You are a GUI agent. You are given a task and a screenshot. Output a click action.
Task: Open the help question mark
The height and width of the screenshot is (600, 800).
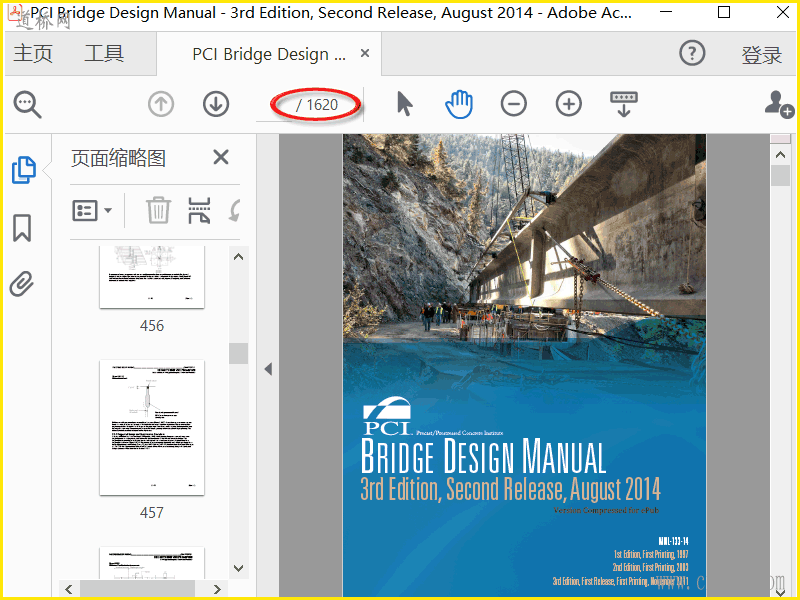(692, 53)
